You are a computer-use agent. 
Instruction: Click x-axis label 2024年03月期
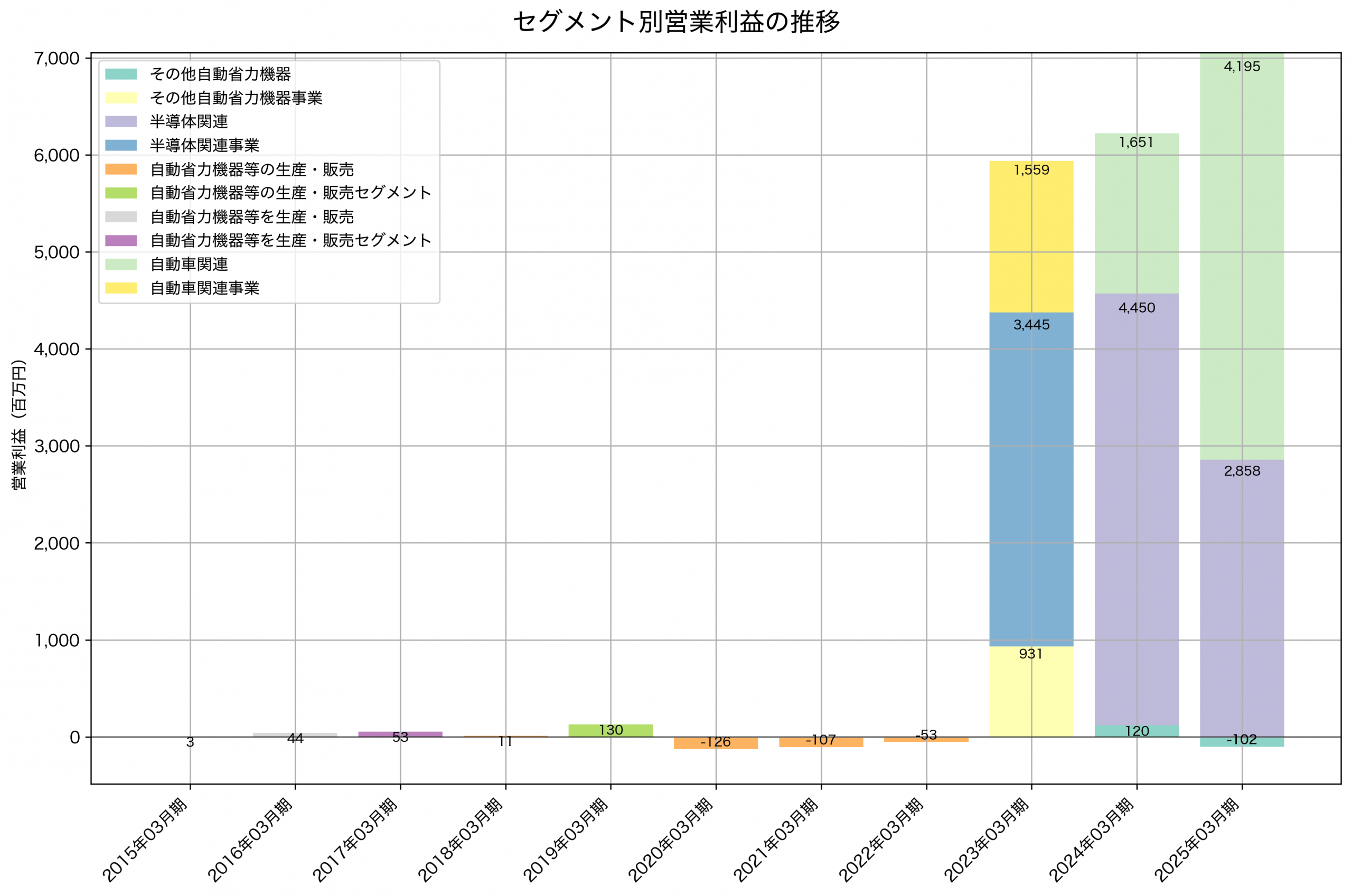[x=1091, y=841]
